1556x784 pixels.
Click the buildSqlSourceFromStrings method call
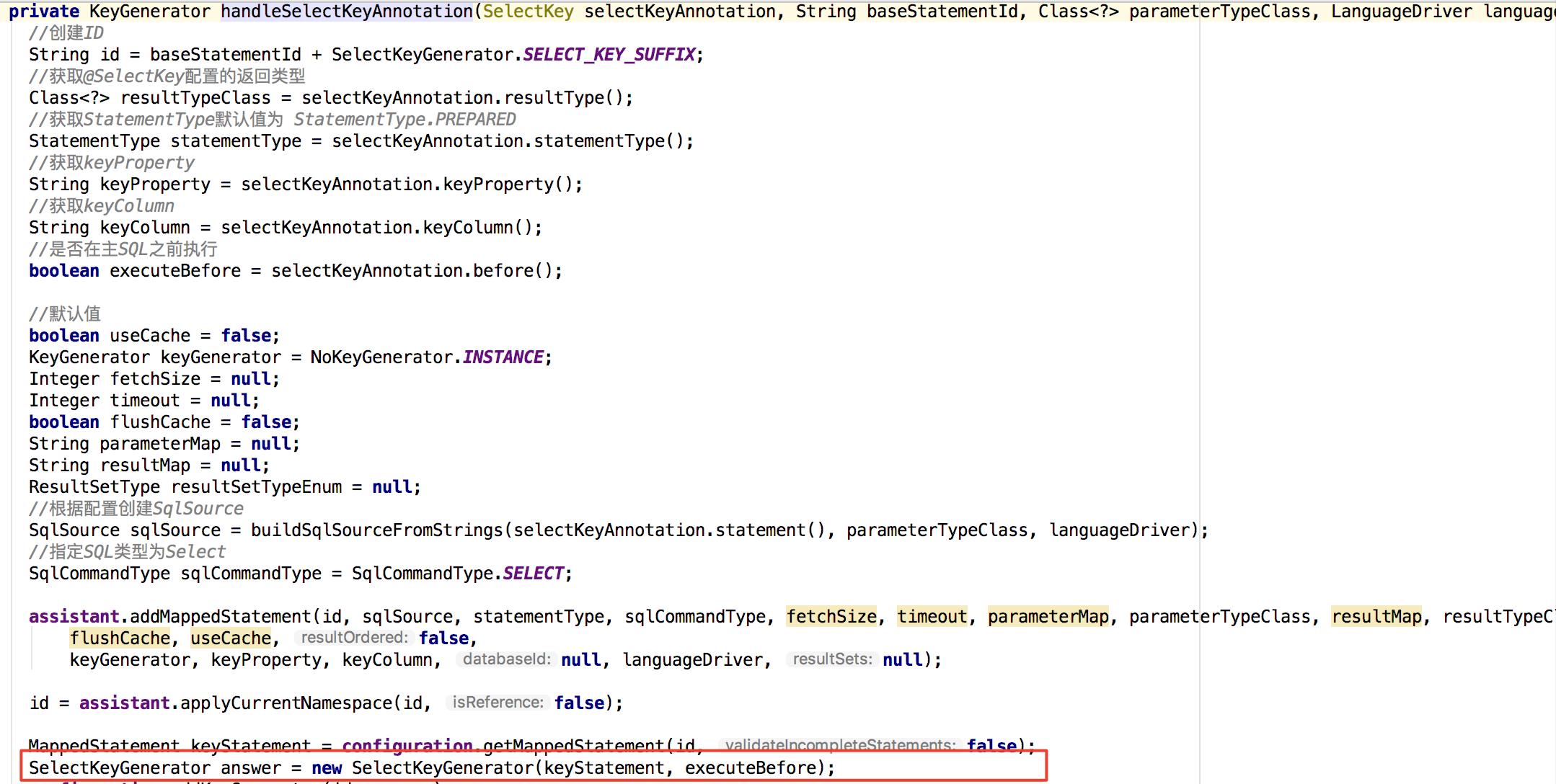(x=376, y=530)
